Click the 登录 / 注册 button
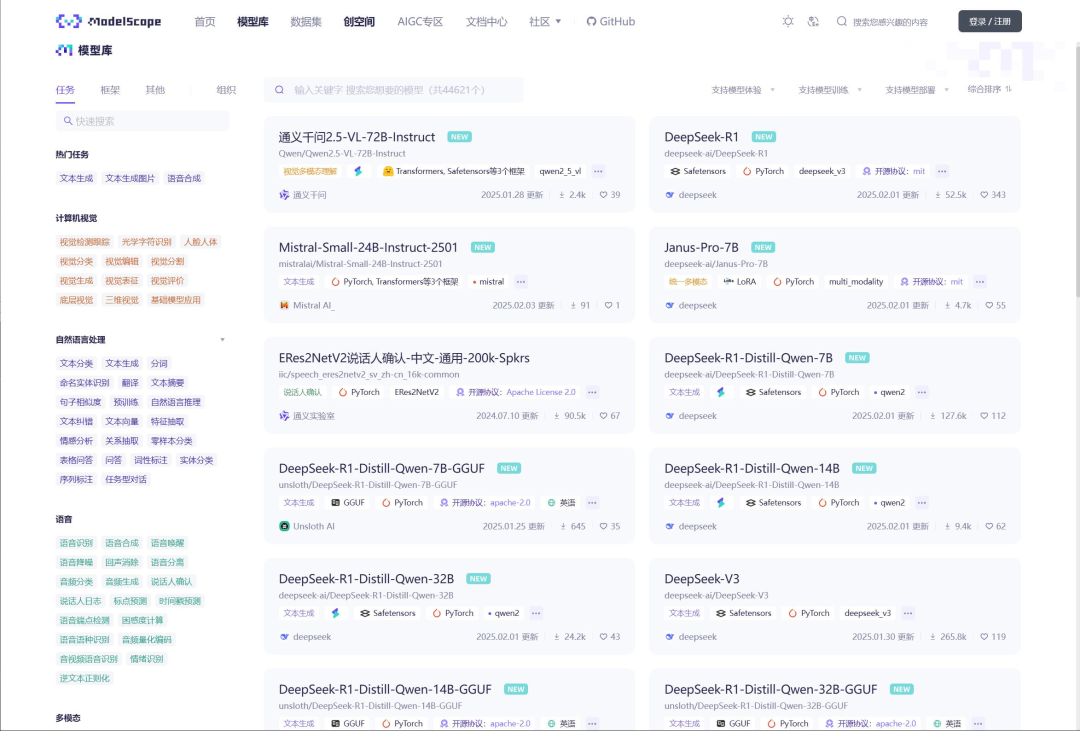Screen dimensions: 1080x731 pyautogui.click(x=990, y=21)
